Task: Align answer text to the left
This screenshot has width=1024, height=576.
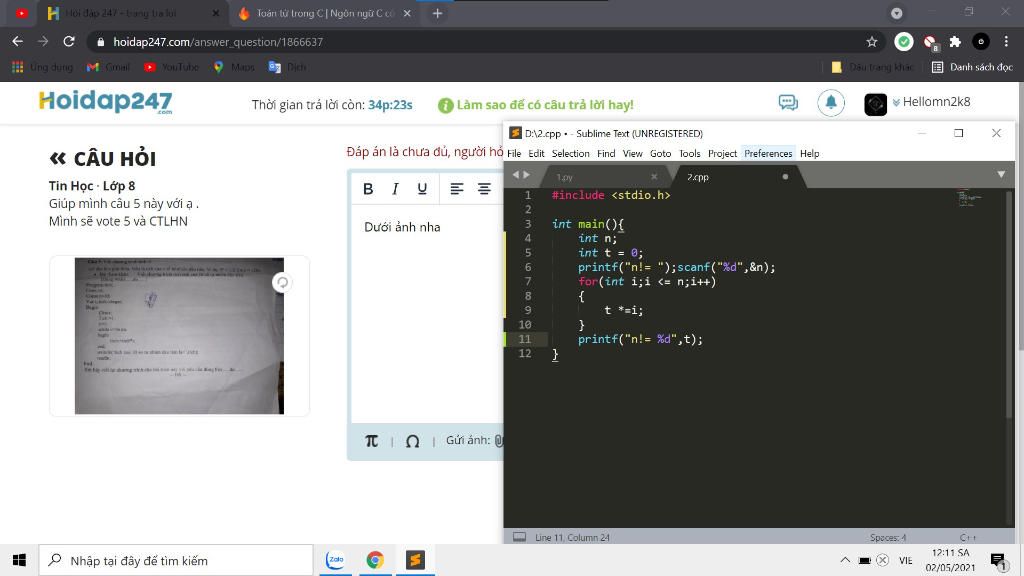Action: tap(456, 189)
